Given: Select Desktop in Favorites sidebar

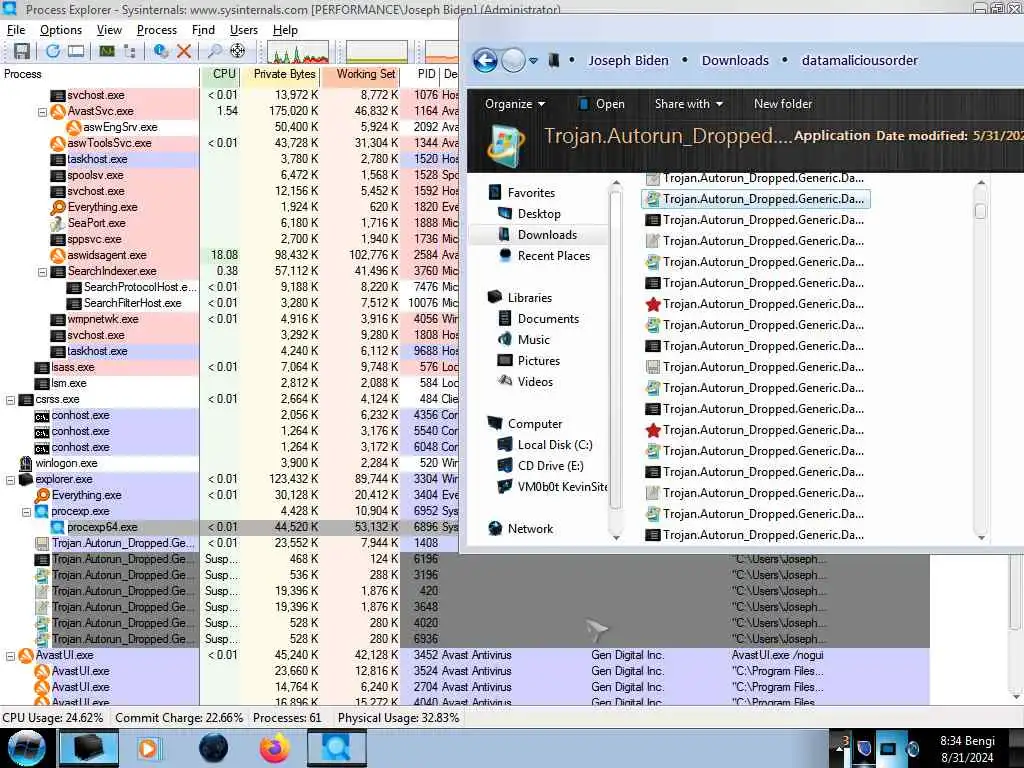Looking at the screenshot, I should 538,214.
